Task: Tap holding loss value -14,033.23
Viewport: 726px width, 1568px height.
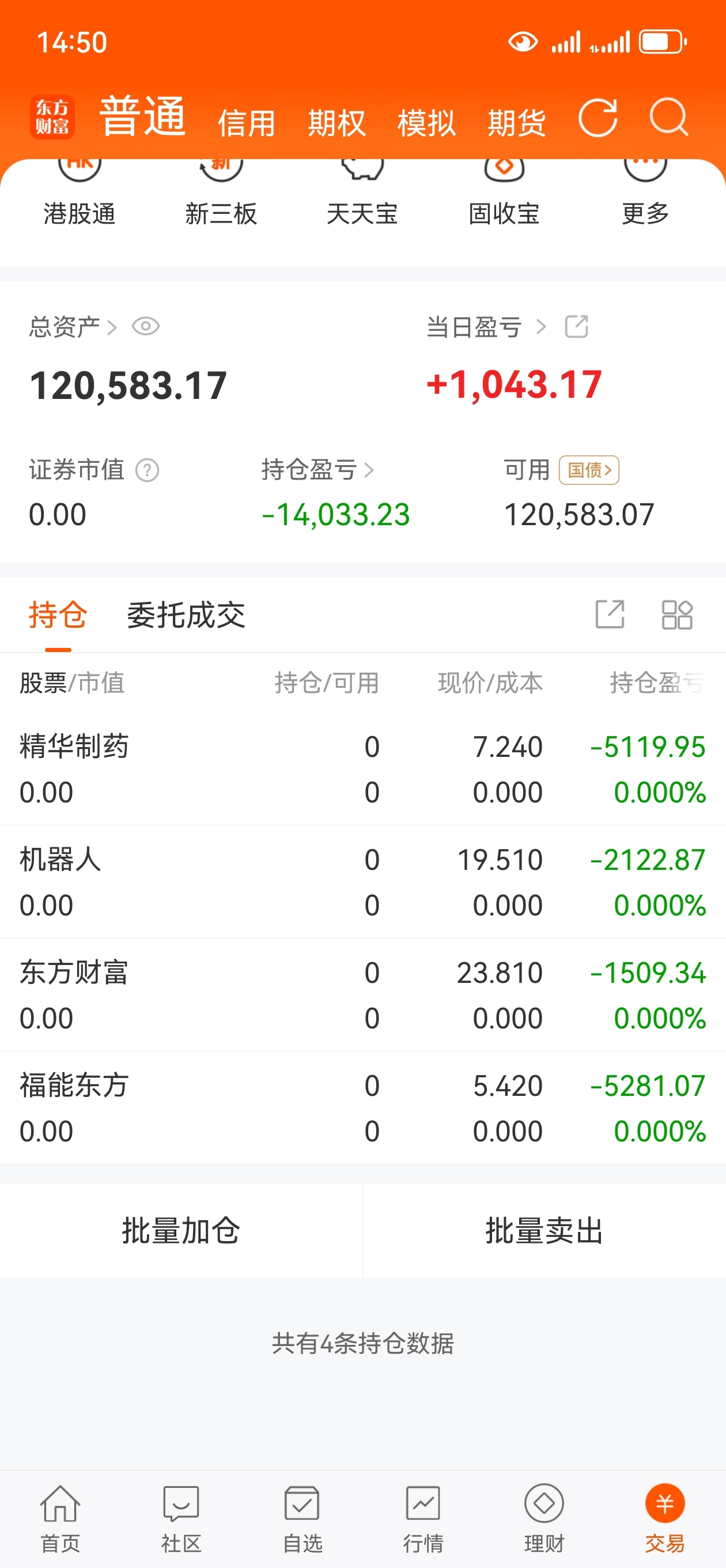Action: coord(335,515)
